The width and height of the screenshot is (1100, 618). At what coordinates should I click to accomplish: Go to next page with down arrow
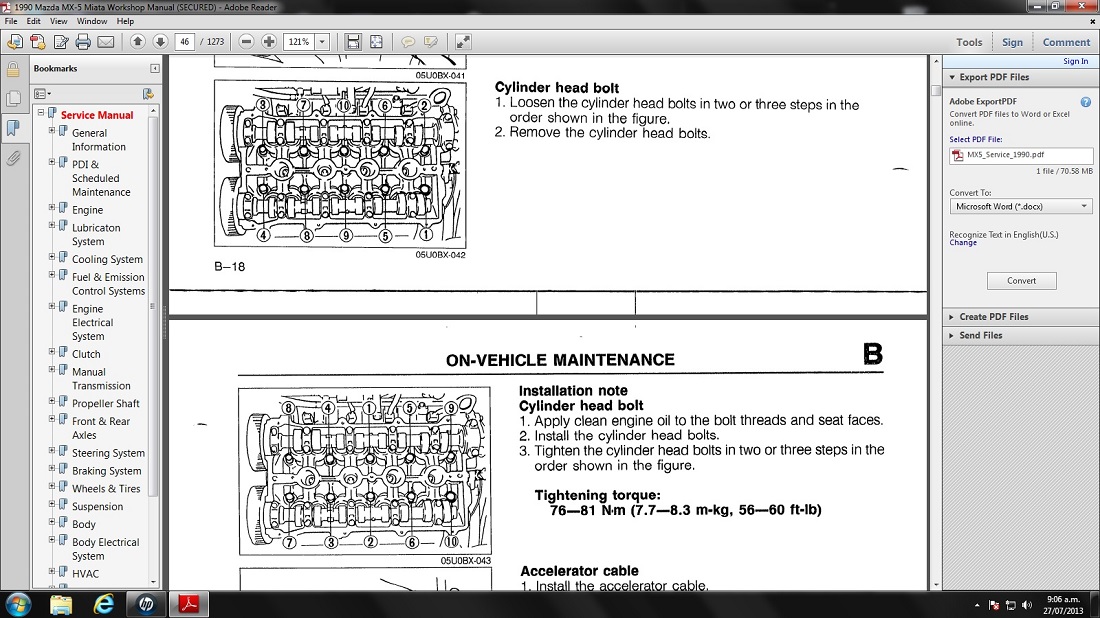[160, 42]
